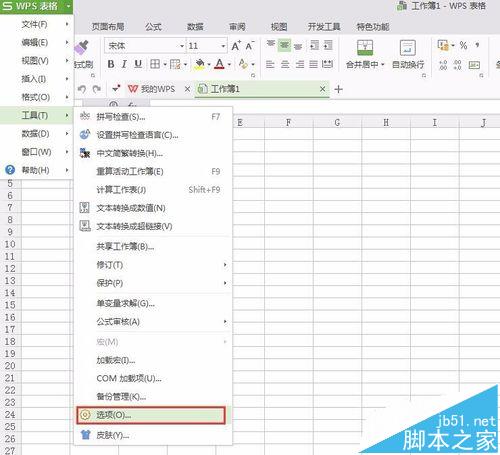
Task: Select 拼写检查(S)... in Tools menu
Action: [x=153, y=117]
